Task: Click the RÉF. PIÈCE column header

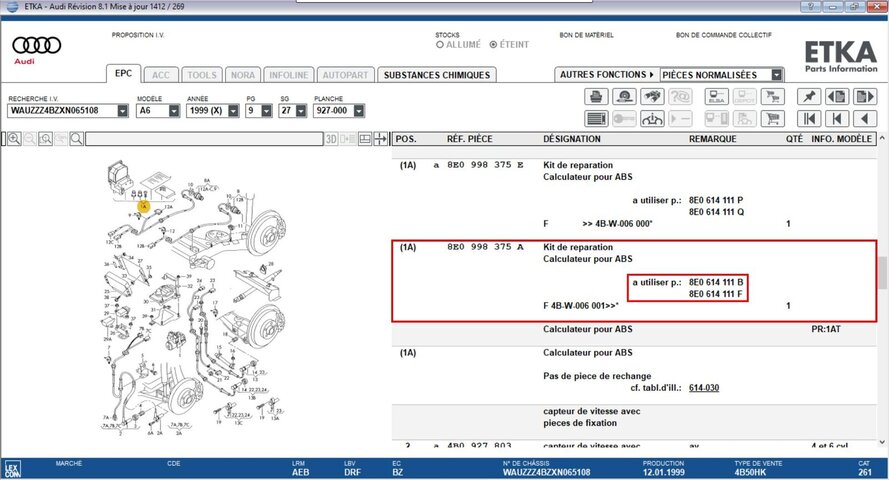Action: coord(469,139)
